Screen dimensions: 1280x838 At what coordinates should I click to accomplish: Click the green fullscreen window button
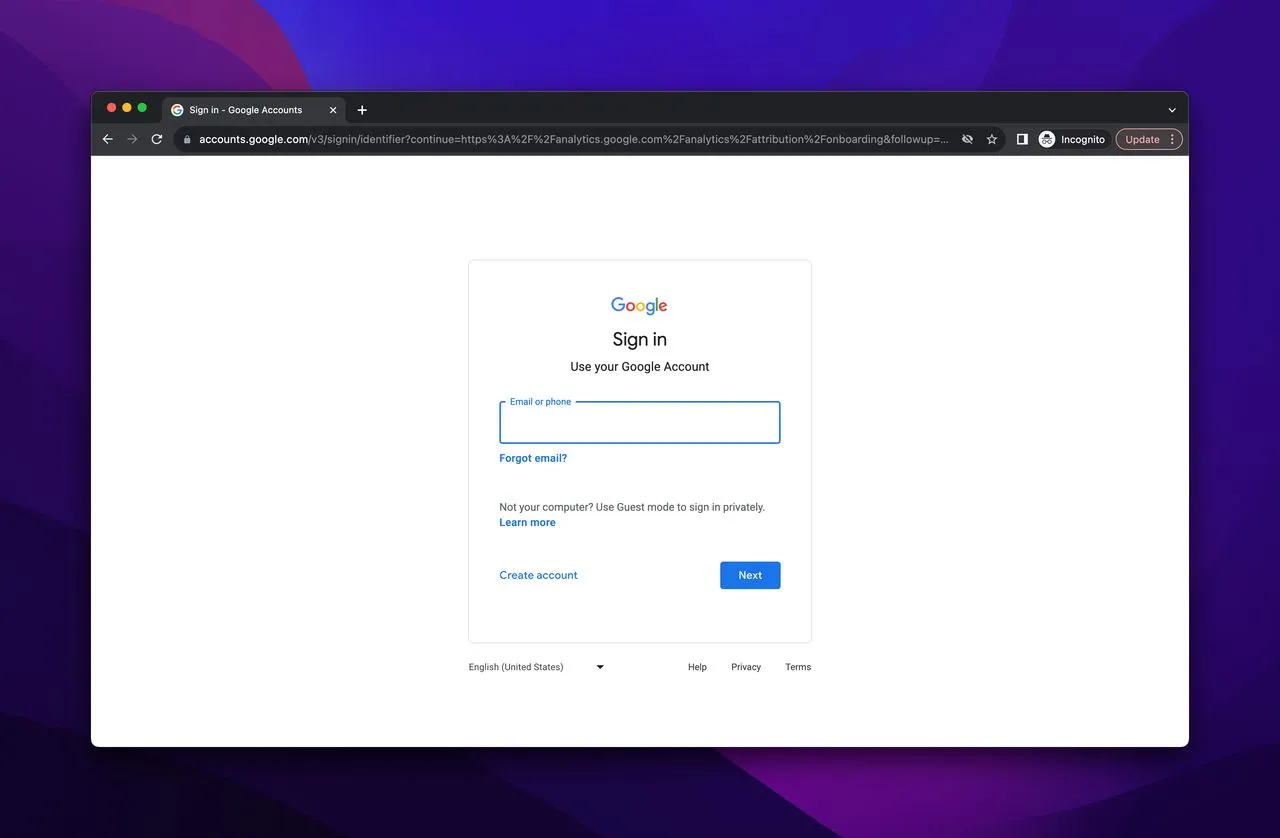pos(142,108)
